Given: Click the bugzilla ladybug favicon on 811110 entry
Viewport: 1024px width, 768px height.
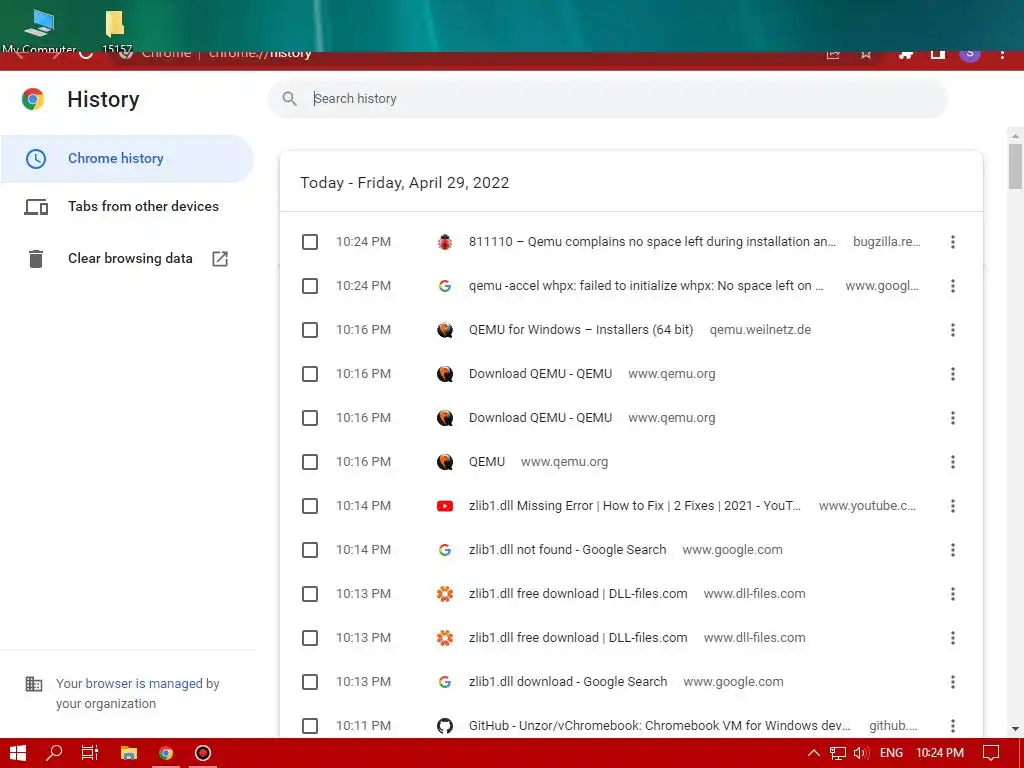Looking at the screenshot, I should (445, 242).
